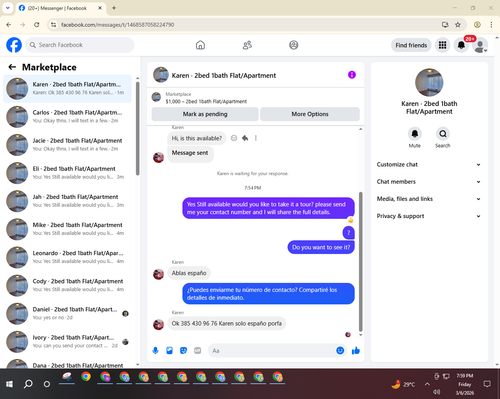Open the browser tab search dropdown

tap(8, 8)
